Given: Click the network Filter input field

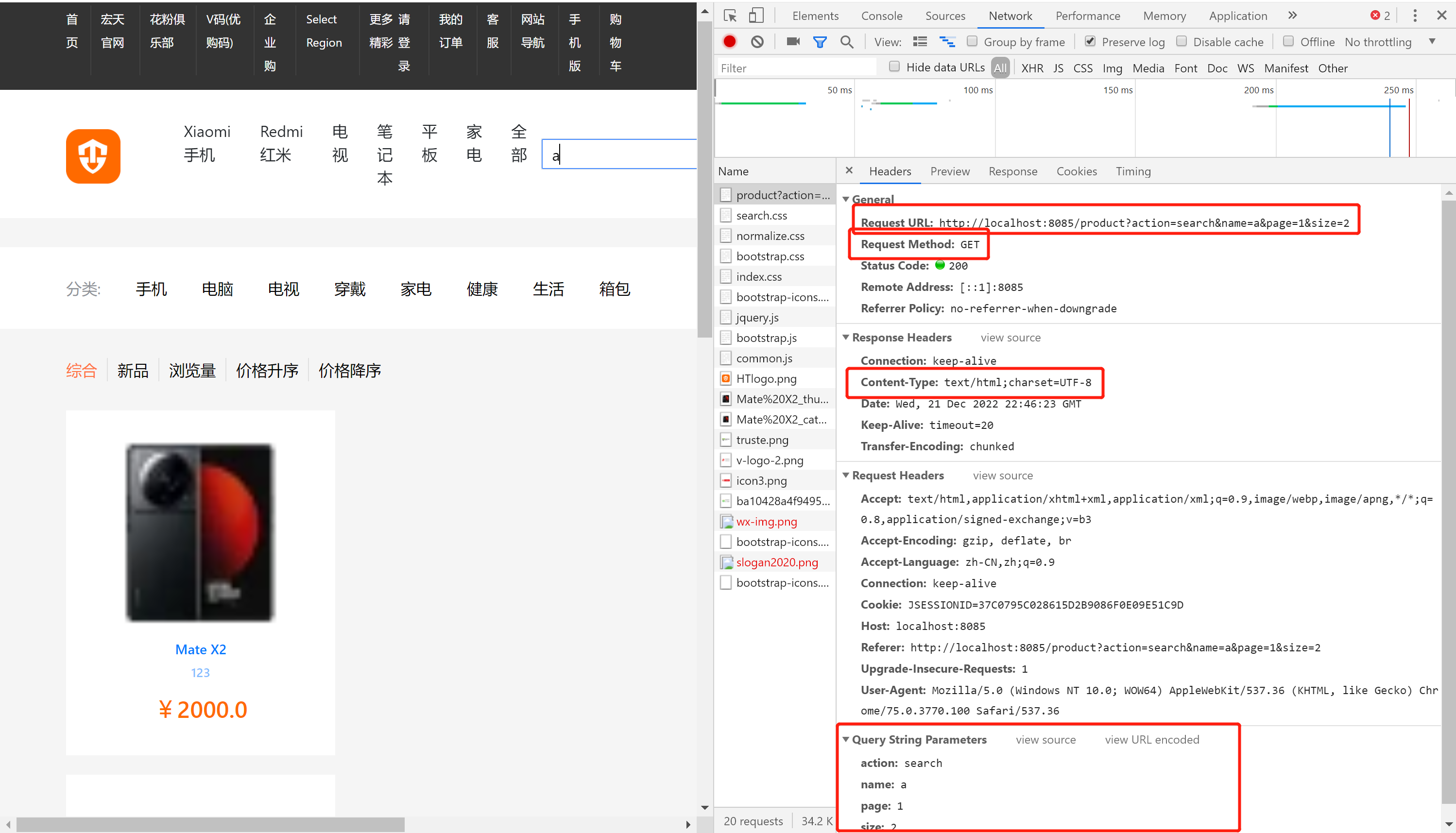Looking at the screenshot, I should (x=796, y=68).
